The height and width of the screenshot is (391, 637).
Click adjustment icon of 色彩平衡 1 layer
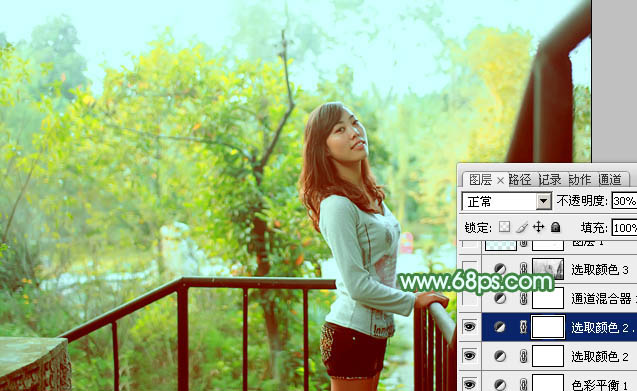pos(500,384)
